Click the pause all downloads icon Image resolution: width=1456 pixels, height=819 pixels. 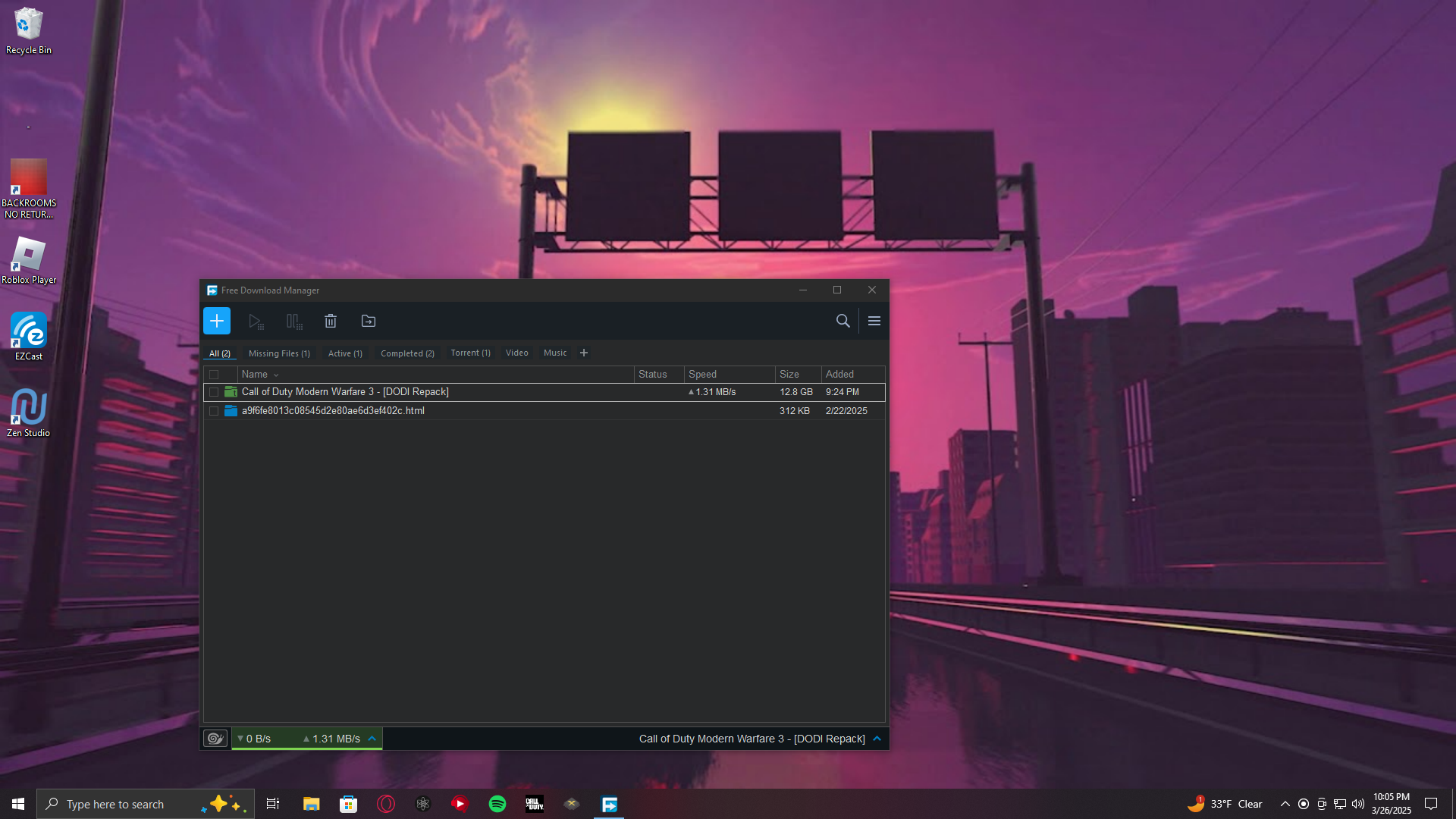coord(293,322)
